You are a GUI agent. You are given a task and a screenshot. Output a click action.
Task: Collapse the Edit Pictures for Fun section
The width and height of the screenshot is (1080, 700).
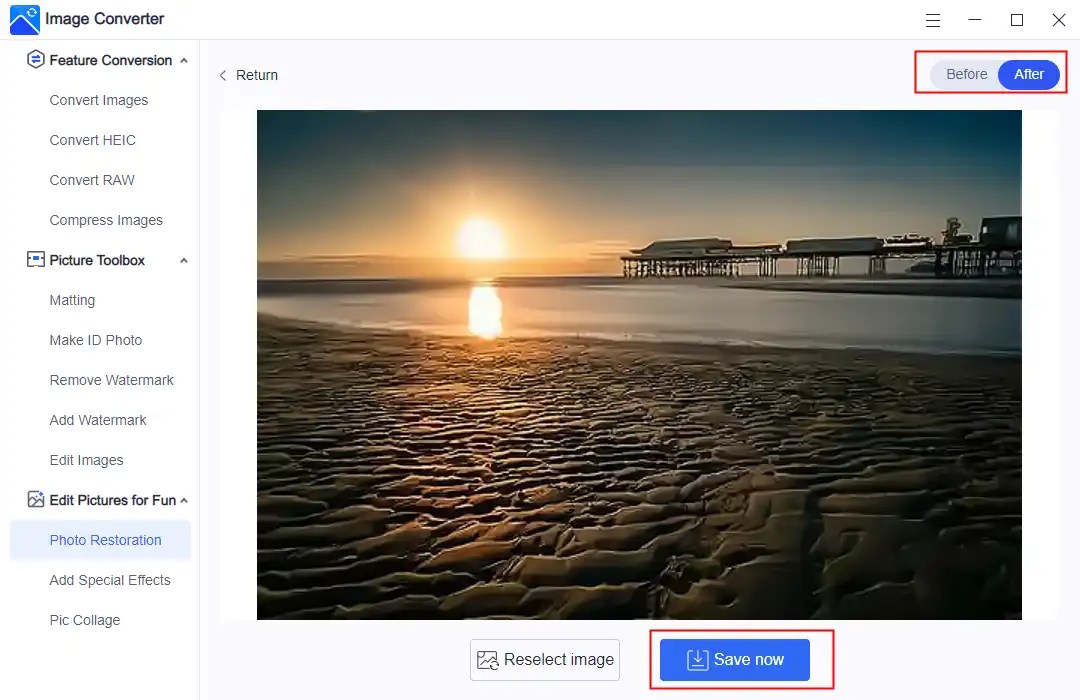(x=183, y=500)
